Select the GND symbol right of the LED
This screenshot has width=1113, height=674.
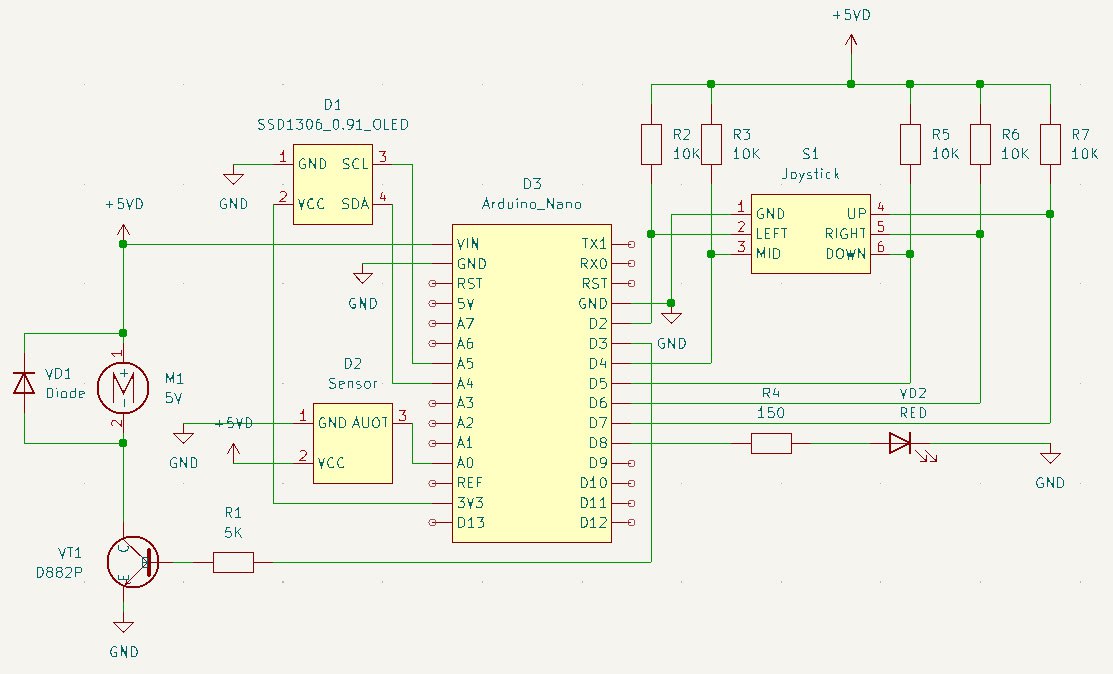click(1049, 458)
